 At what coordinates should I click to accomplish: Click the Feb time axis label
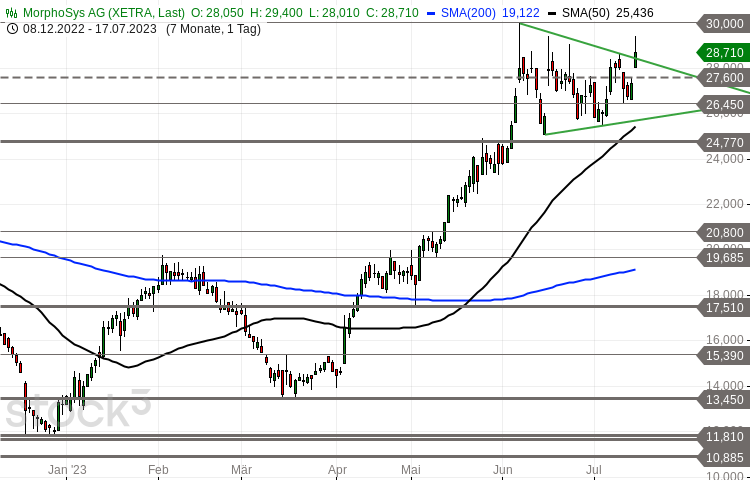click(158, 469)
